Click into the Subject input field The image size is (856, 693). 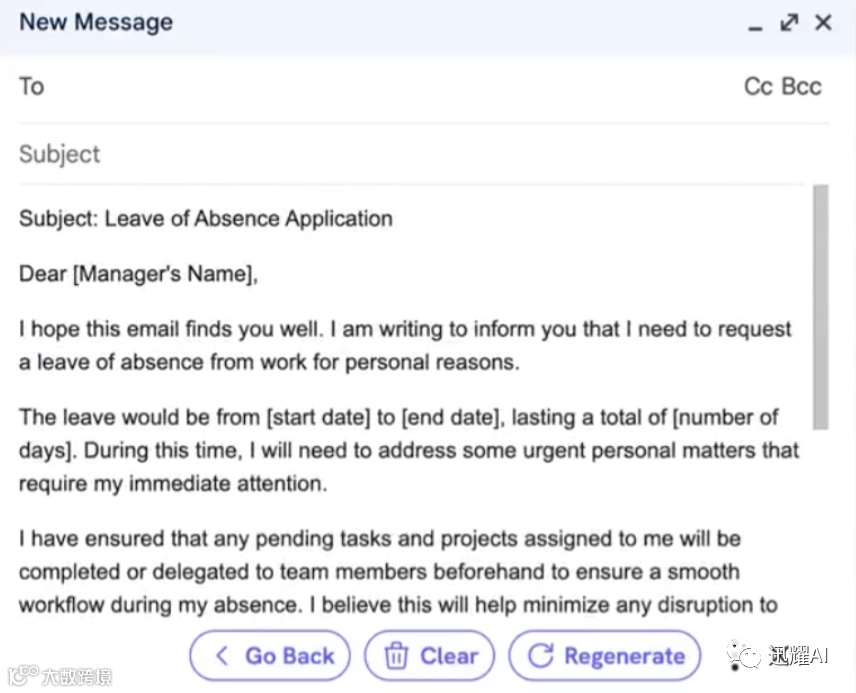point(400,154)
